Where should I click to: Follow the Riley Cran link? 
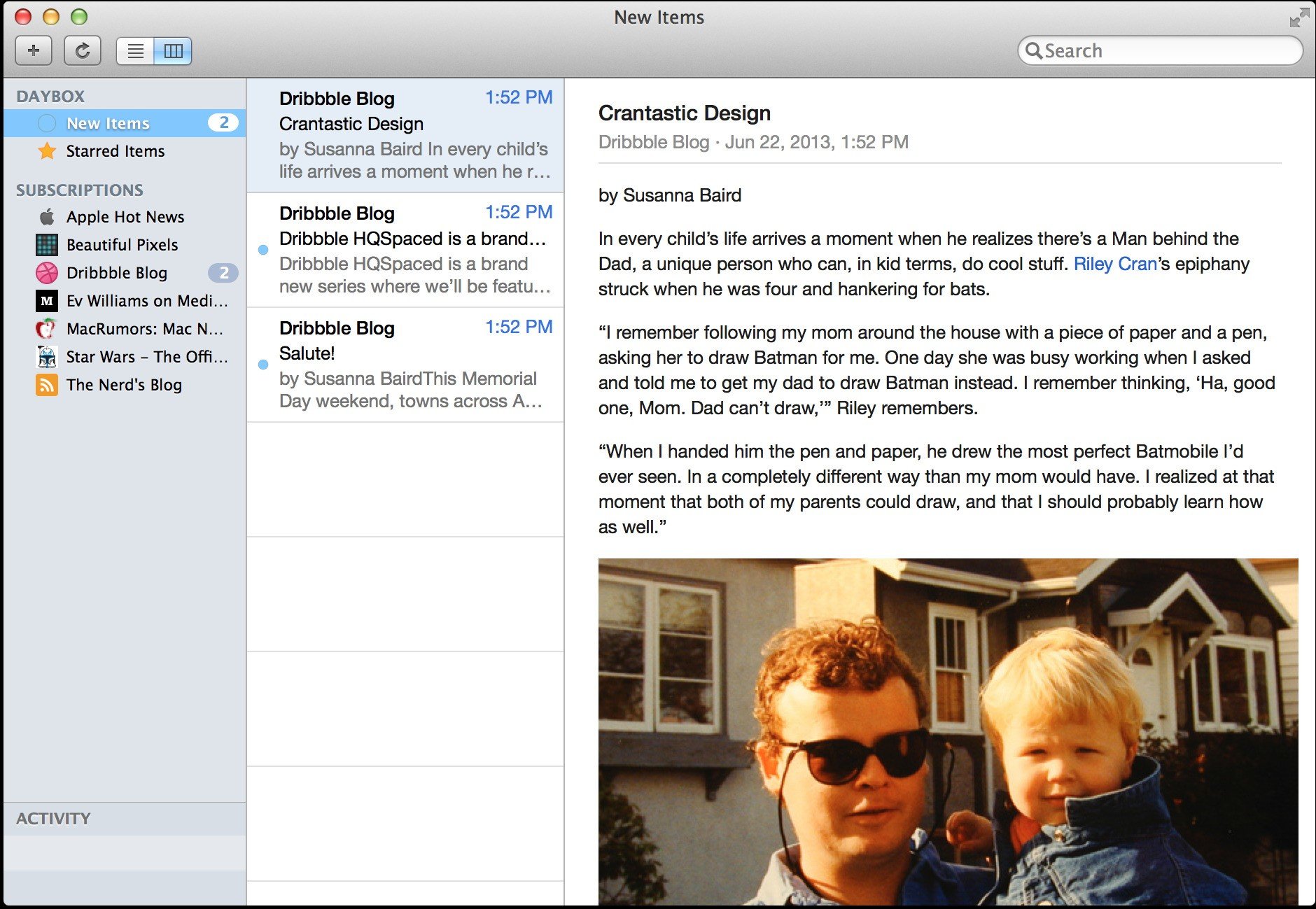tap(1115, 264)
